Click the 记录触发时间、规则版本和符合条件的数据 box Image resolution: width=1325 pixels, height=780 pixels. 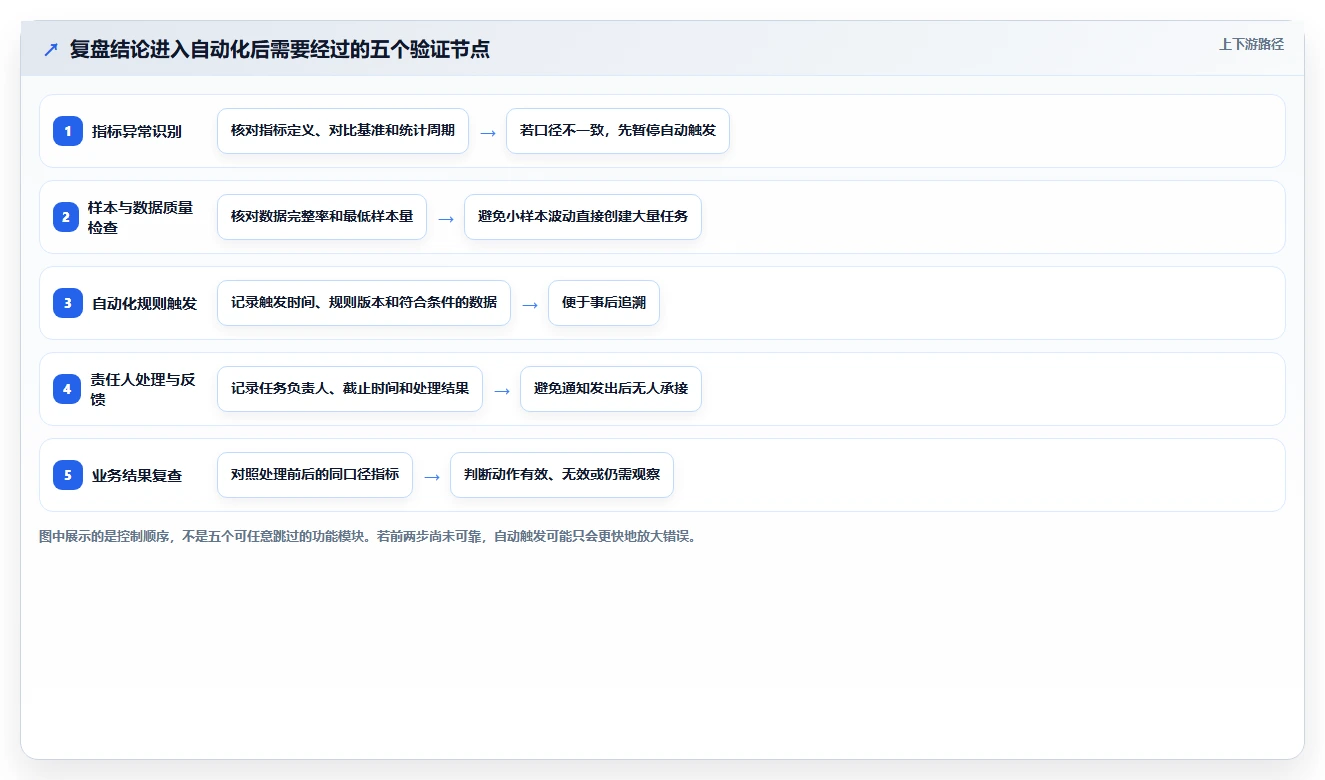(x=364, y=303)
